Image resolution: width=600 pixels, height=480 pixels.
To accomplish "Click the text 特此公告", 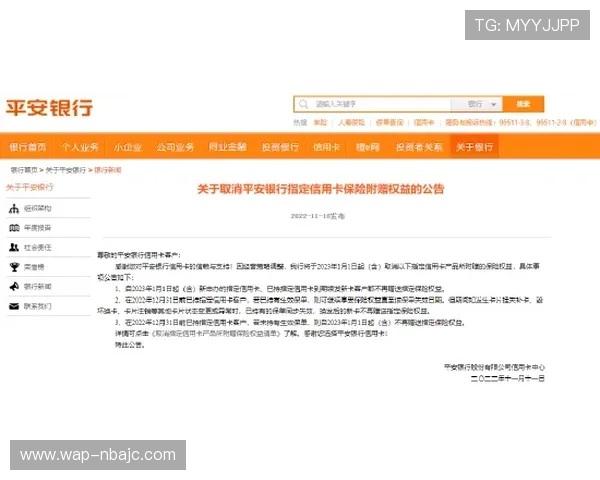I will tap(130, 345).
